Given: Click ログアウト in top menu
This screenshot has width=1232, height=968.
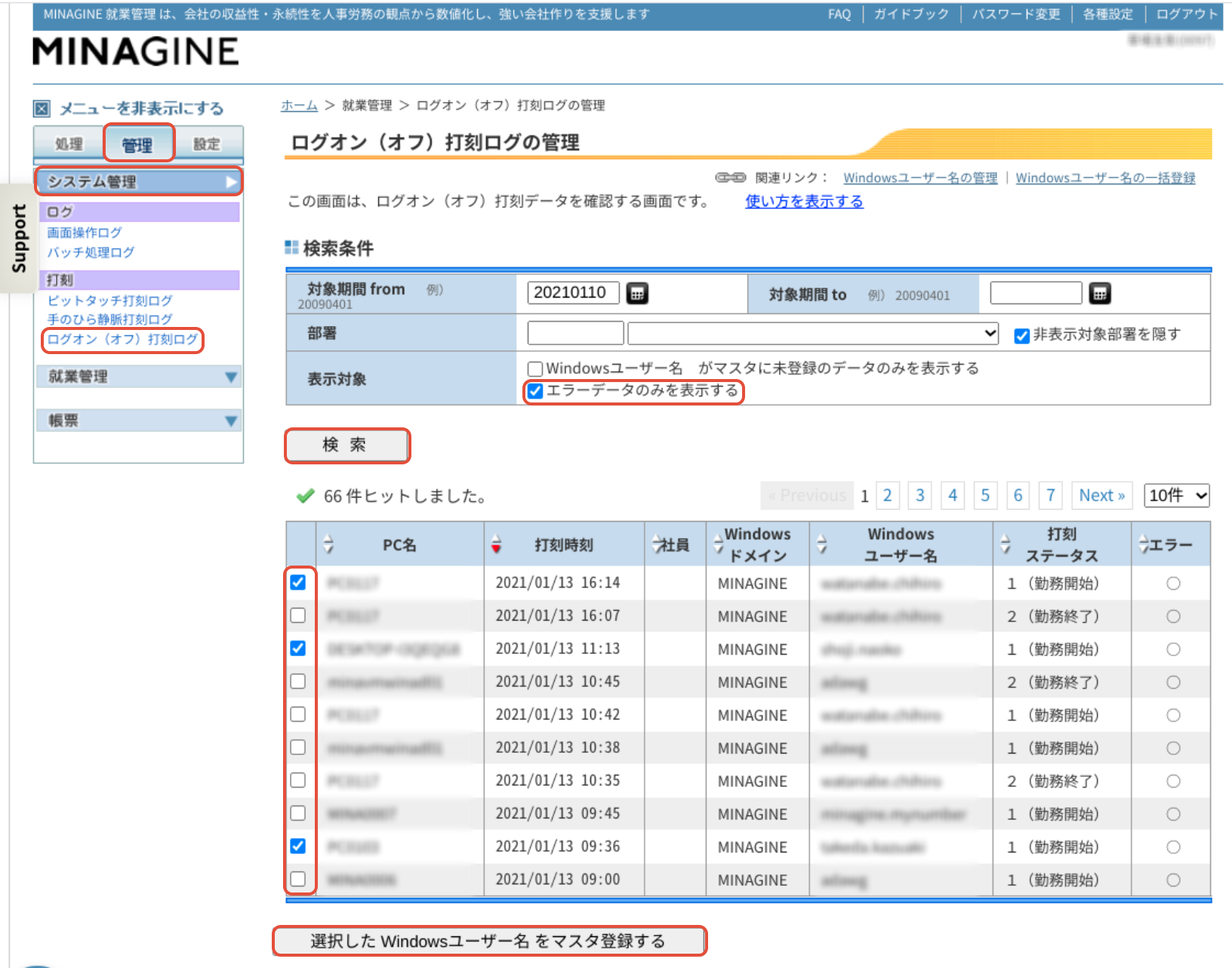Looking at the screenshot, I should click(x=1187, y=14).
